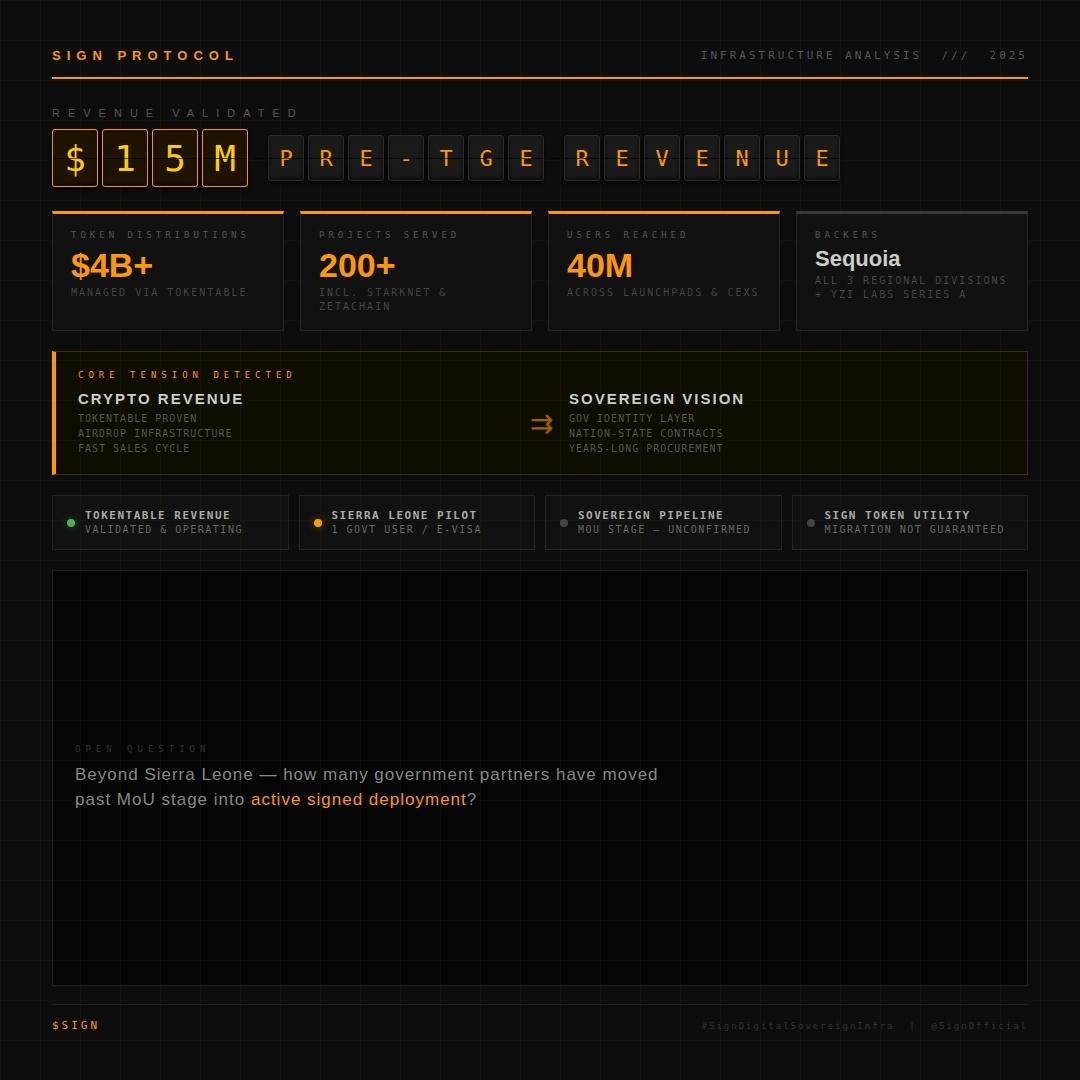Screen dimensions: 1080x1080
Task: Open the Token Distributions $4B+ card
Action: 168,271
